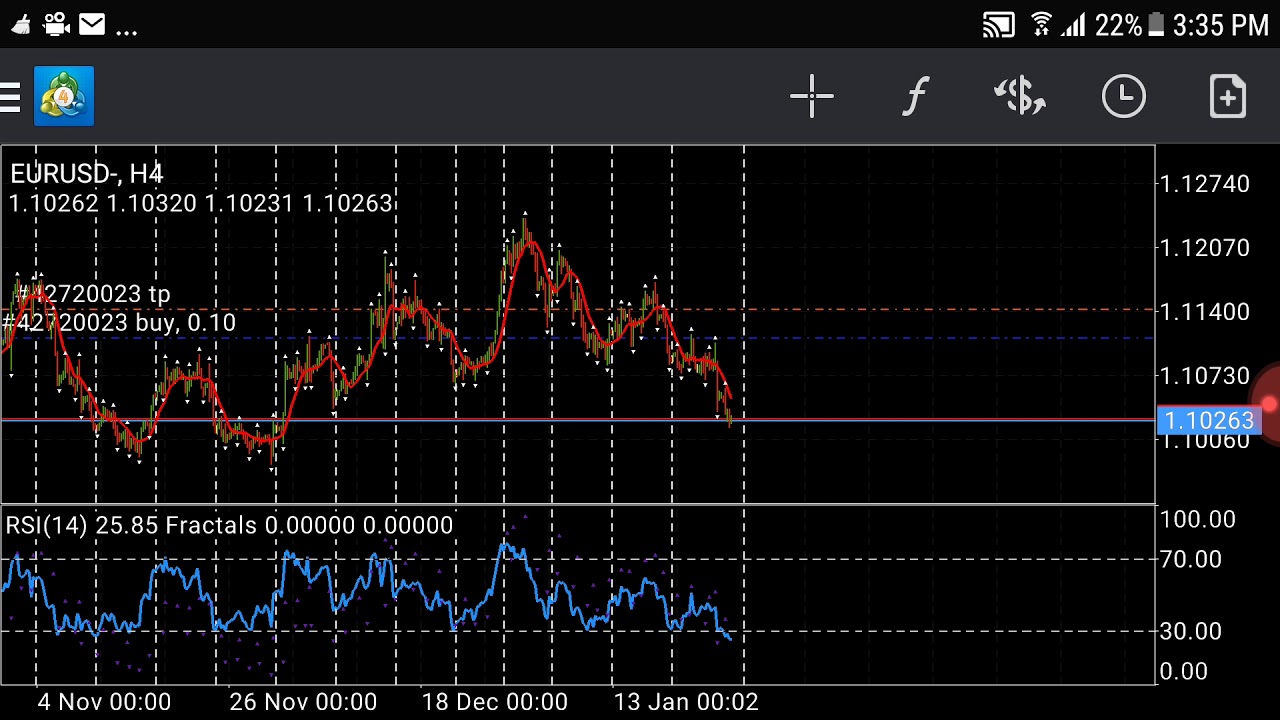
Task: Tap the red screen recorder floating bubble
Action: (1267, 404)
